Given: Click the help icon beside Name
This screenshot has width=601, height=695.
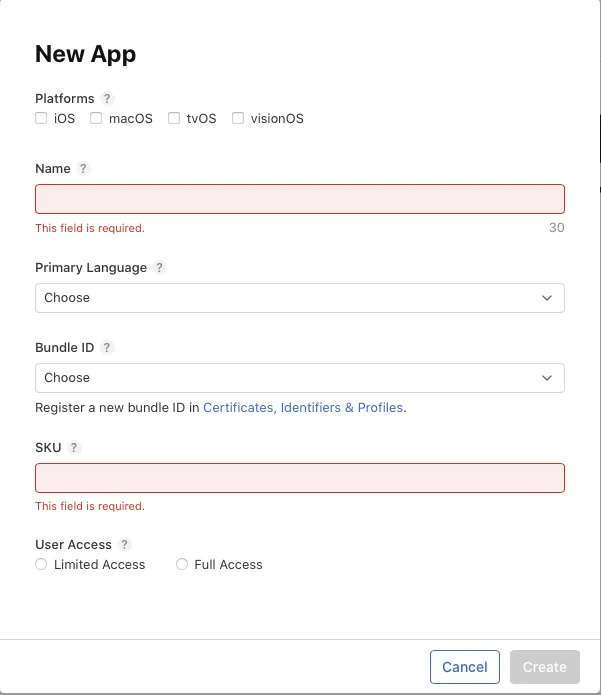Looking at the screenshot, I should pyautogui.click(x=84, y=169).
